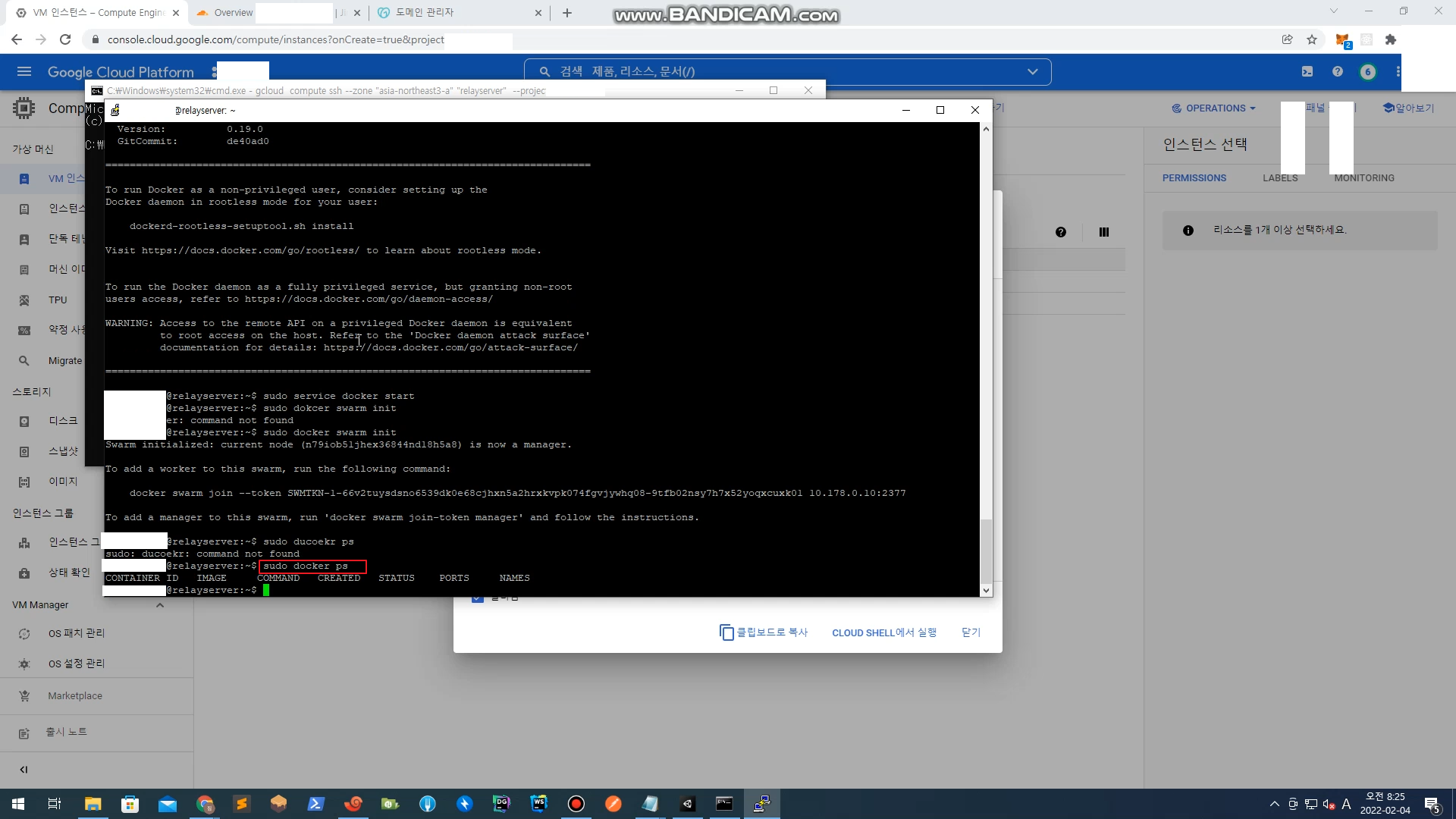Click the terminal vertical scrollbar thumb
This screenshot has width=1456, height=819.
tap(986, 550)
